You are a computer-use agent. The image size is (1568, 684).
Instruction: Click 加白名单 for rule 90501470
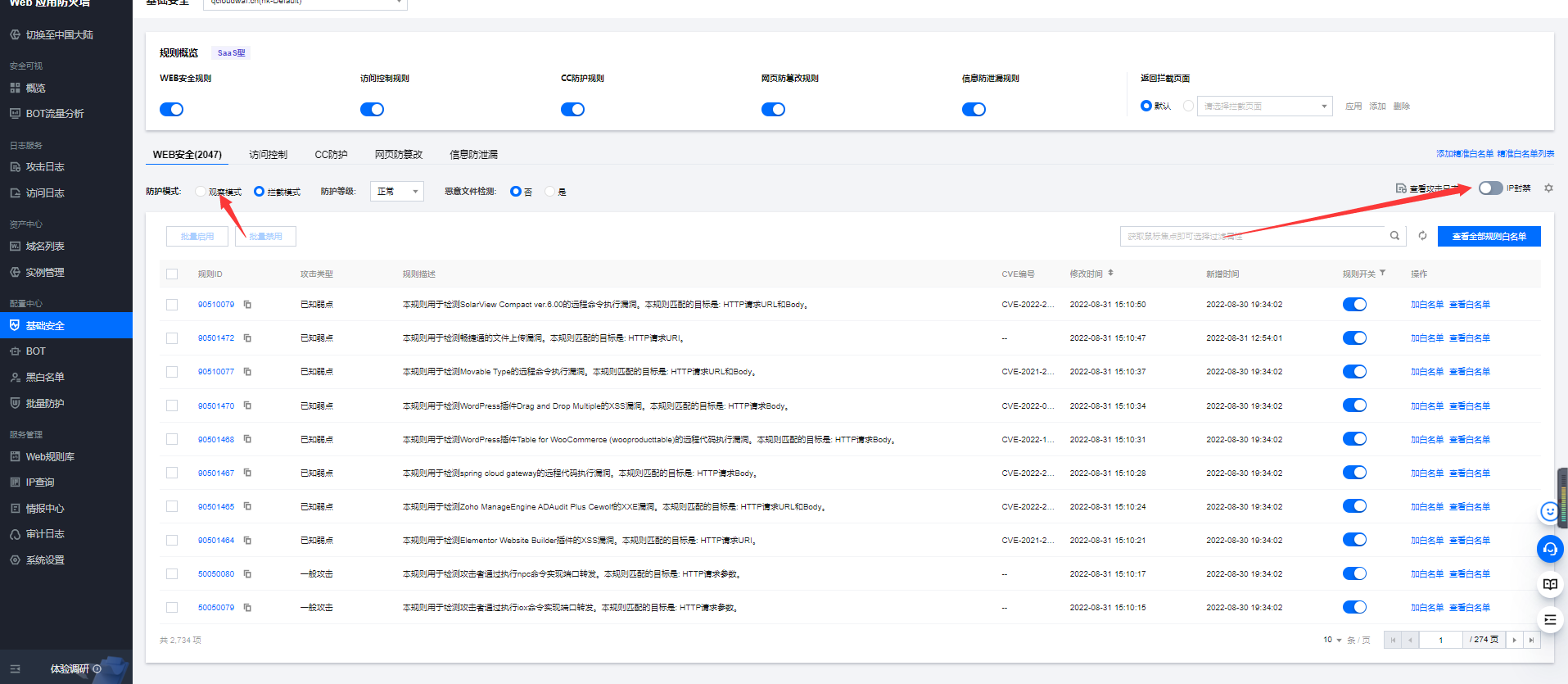(x=1427, y=406)
